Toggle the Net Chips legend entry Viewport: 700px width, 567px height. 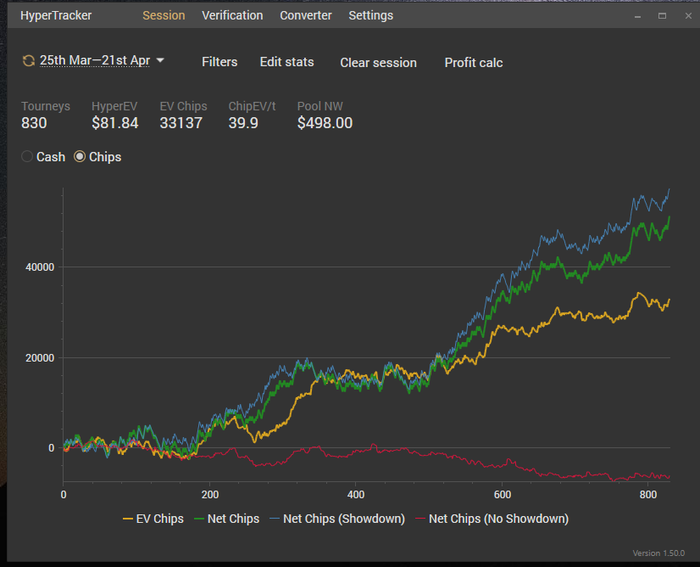tap(227, 519)
